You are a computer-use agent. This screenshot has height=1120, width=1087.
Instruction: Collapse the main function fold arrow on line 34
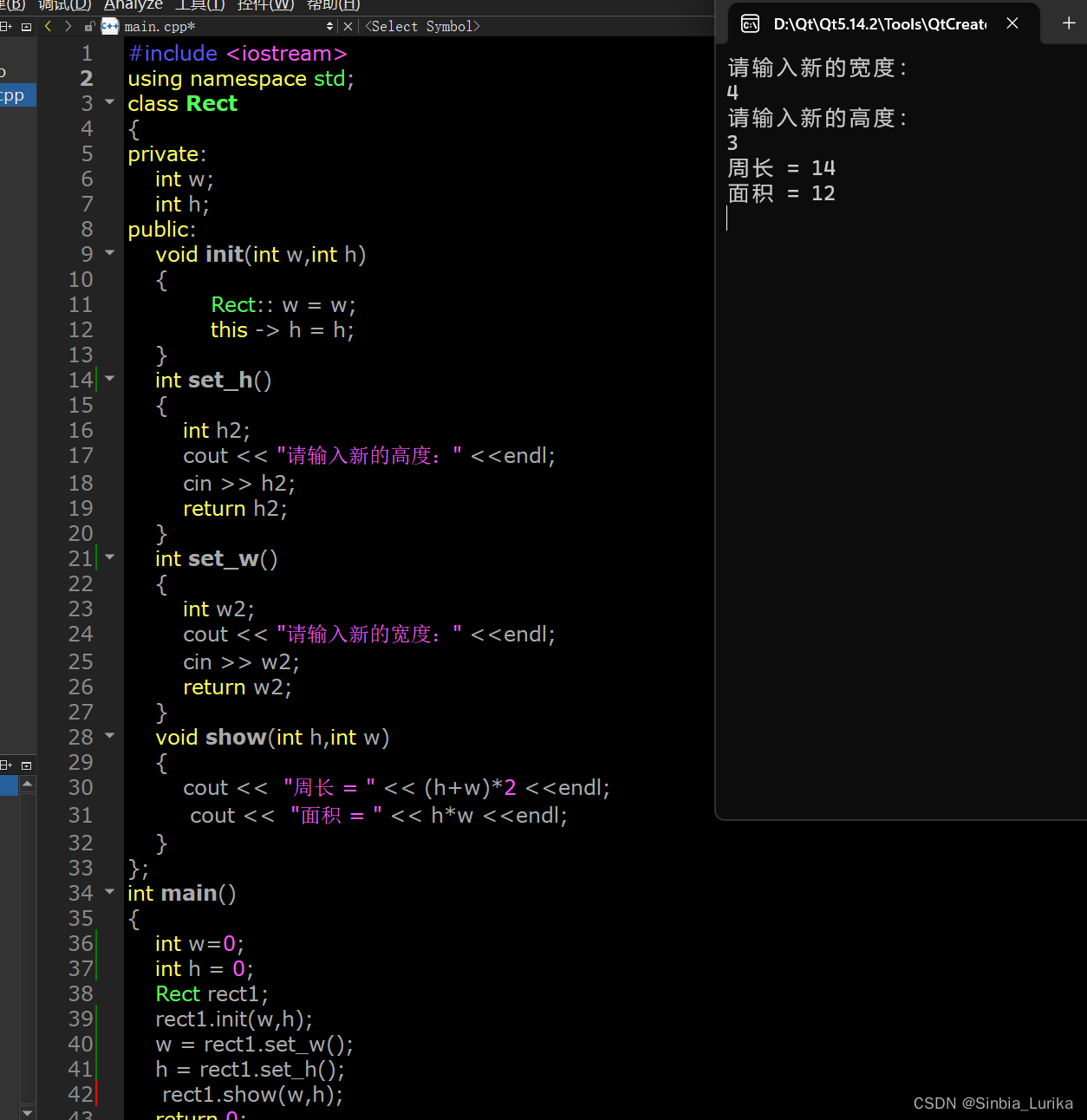pos(110,891)
